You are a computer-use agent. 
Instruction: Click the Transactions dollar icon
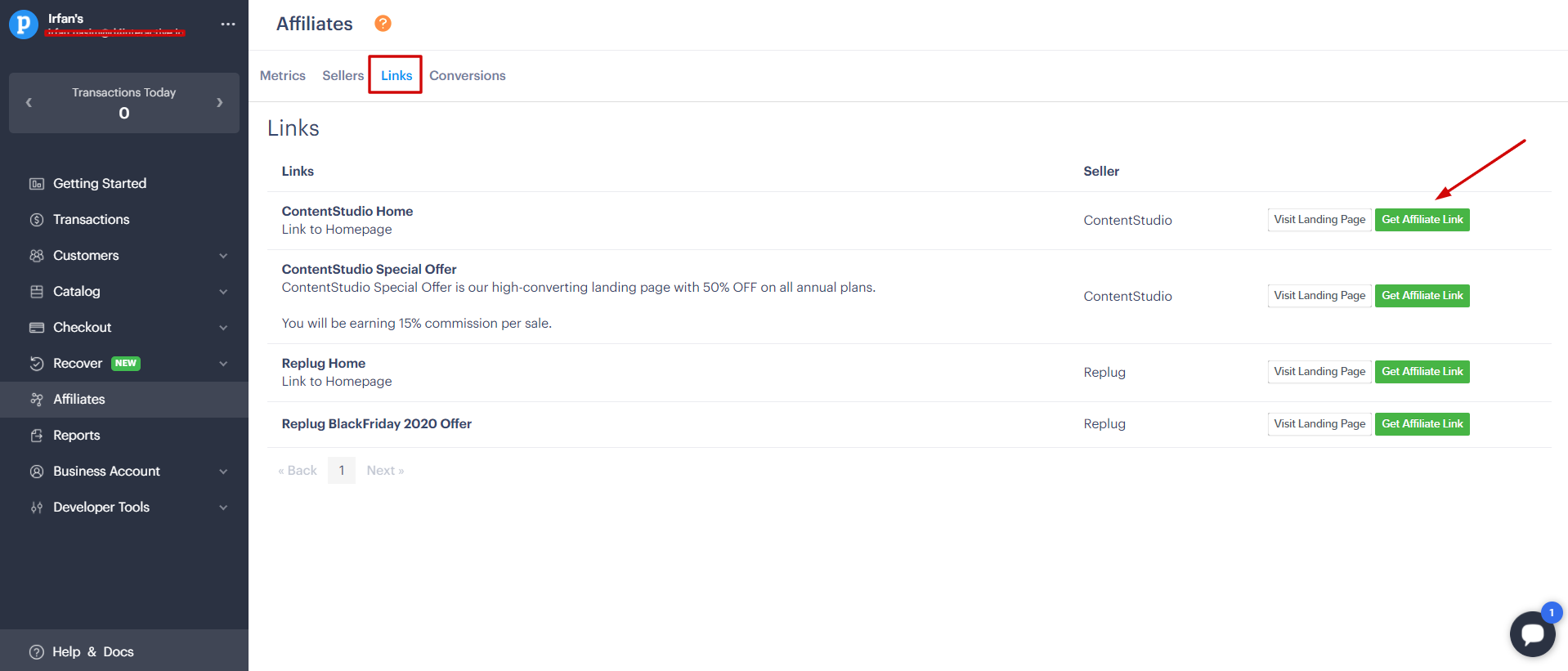37,220
